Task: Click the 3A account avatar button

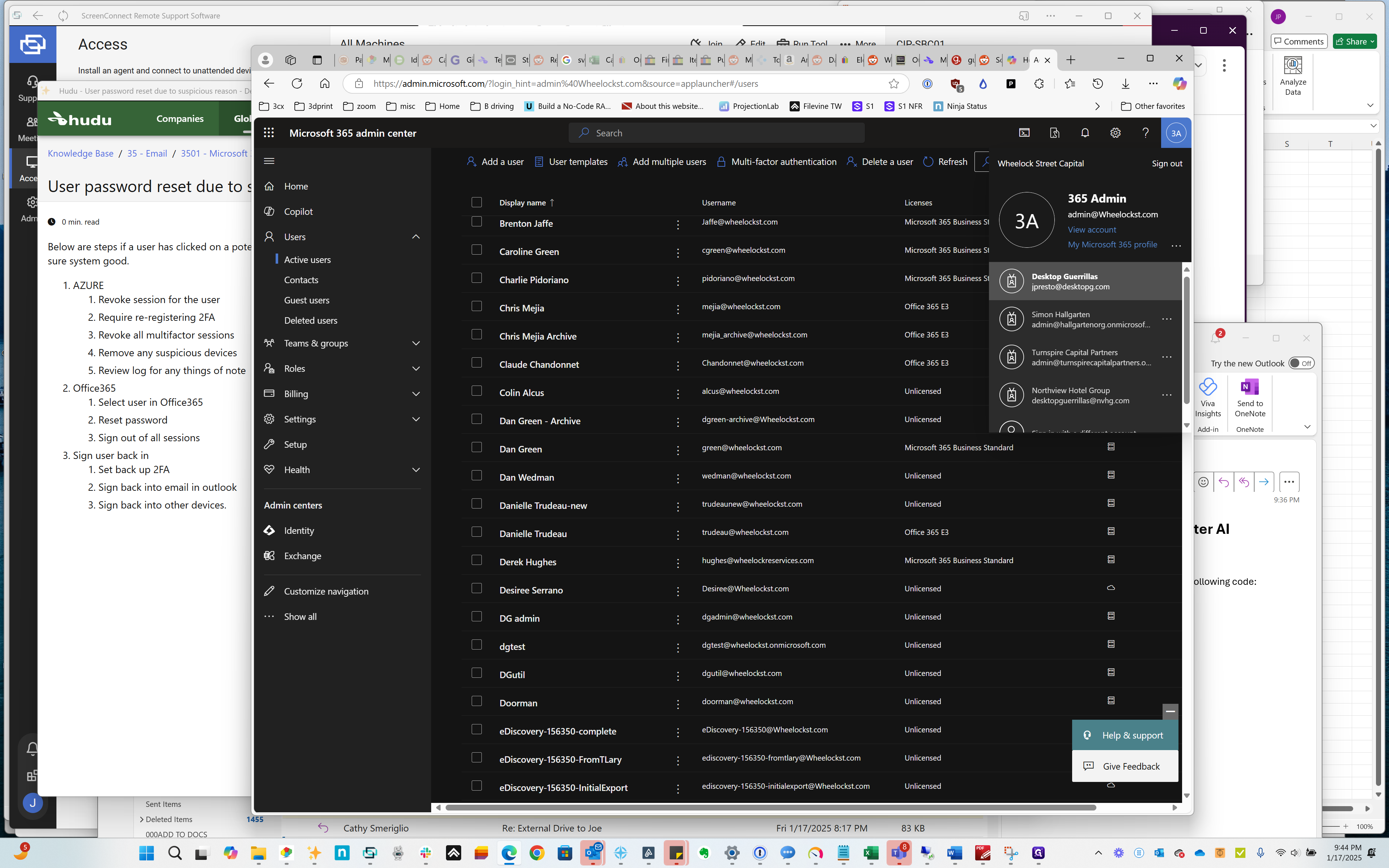Action: (1176, 133)
